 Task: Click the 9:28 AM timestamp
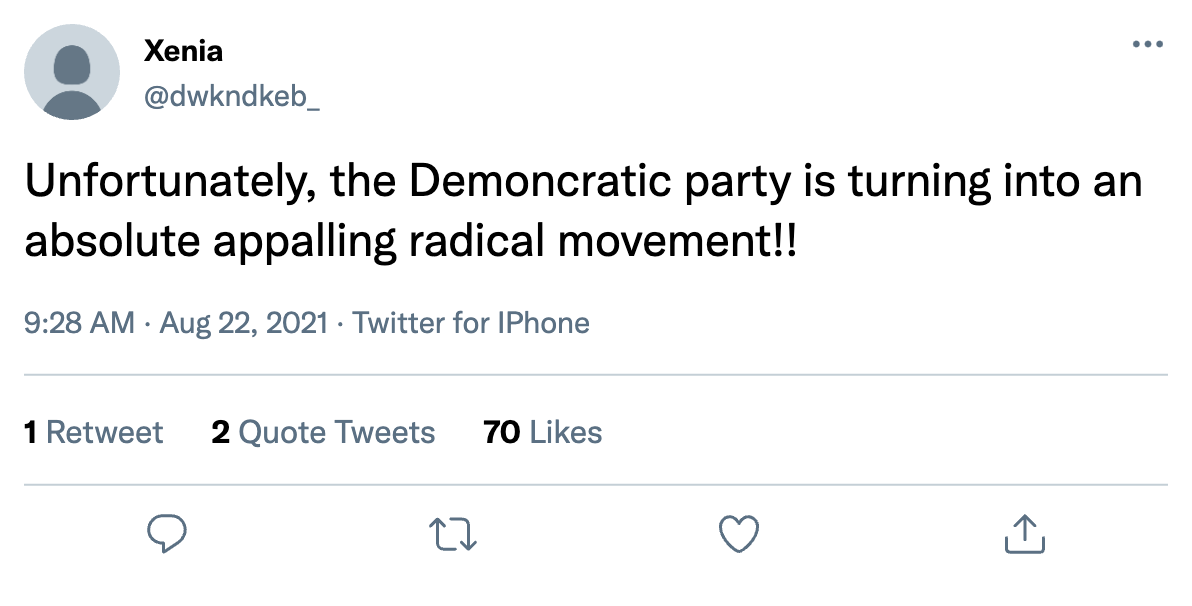coord(78,323)
